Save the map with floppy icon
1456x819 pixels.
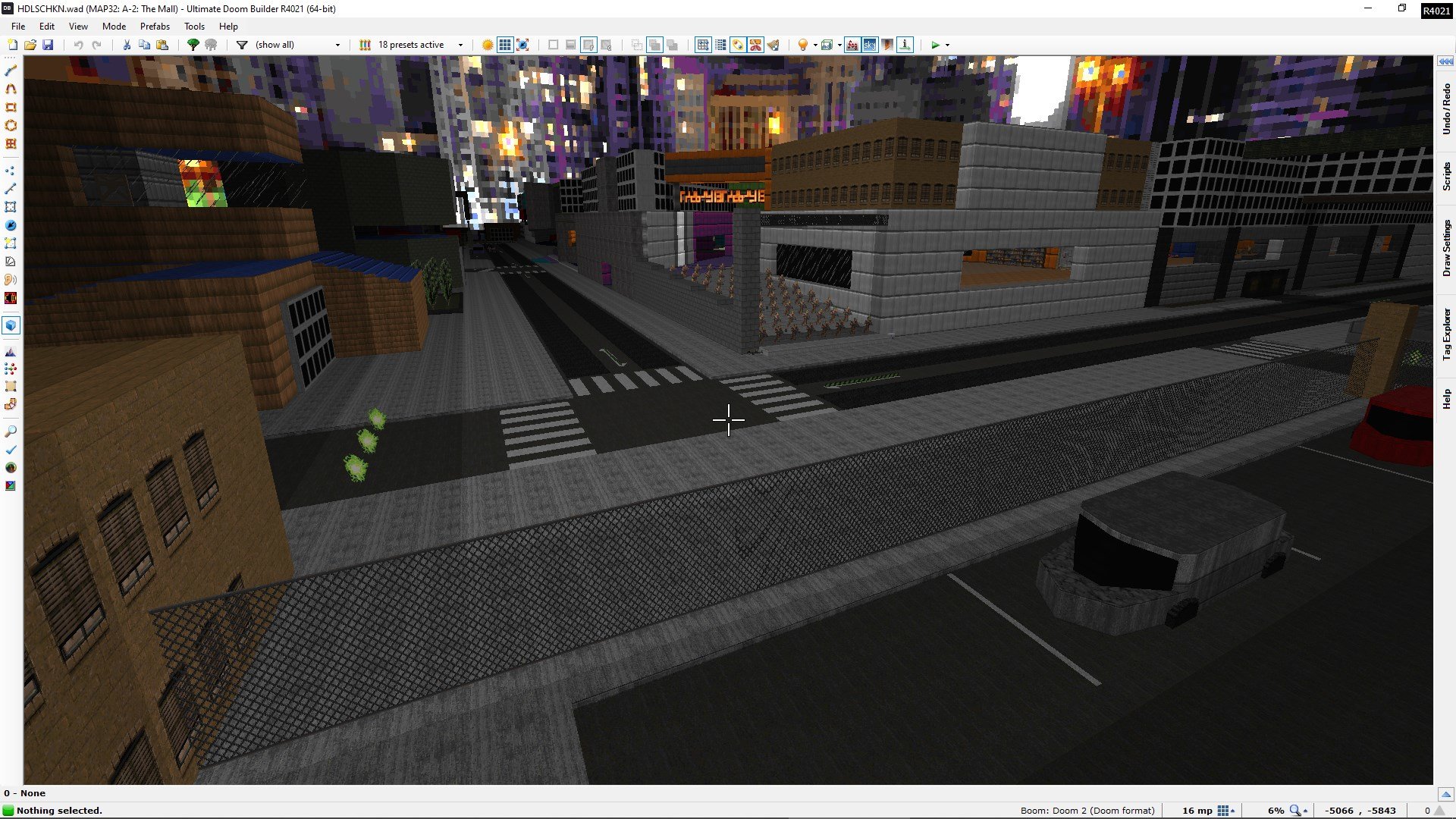point(48,45)
